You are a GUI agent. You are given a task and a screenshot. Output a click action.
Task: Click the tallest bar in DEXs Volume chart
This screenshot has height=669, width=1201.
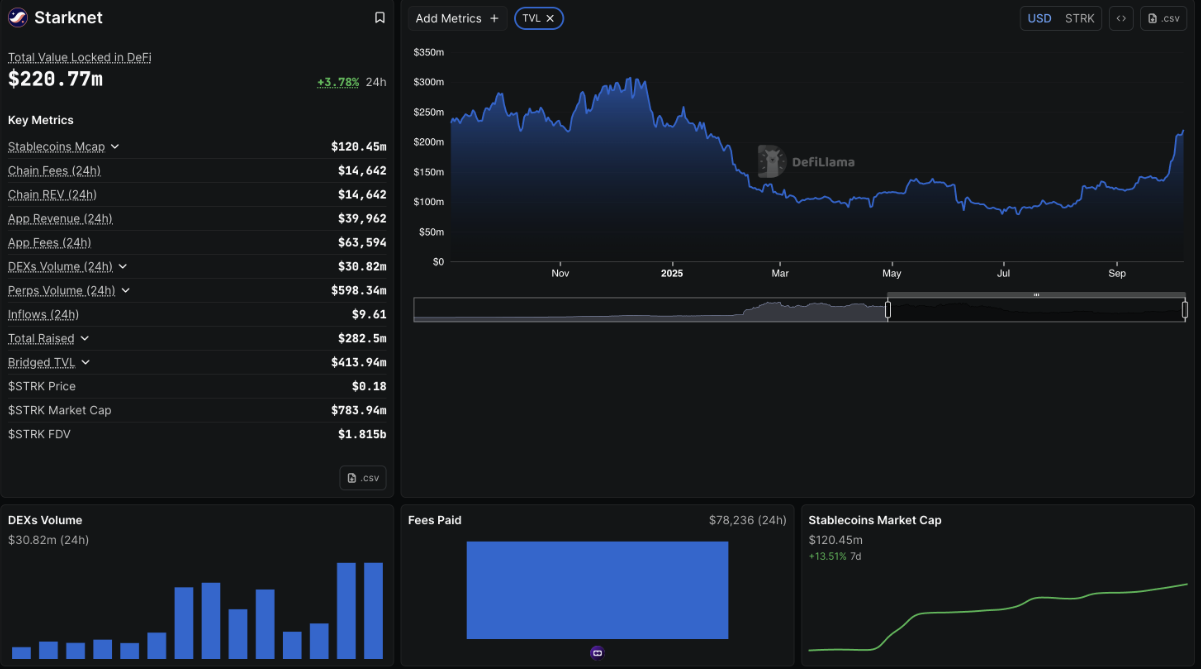click(x=347, y=610)
